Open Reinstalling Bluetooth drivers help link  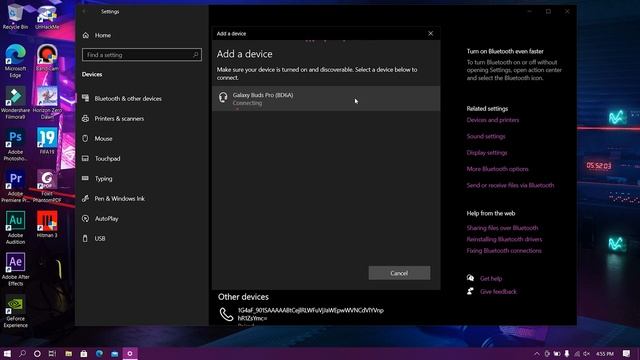[x=504, y=239]
